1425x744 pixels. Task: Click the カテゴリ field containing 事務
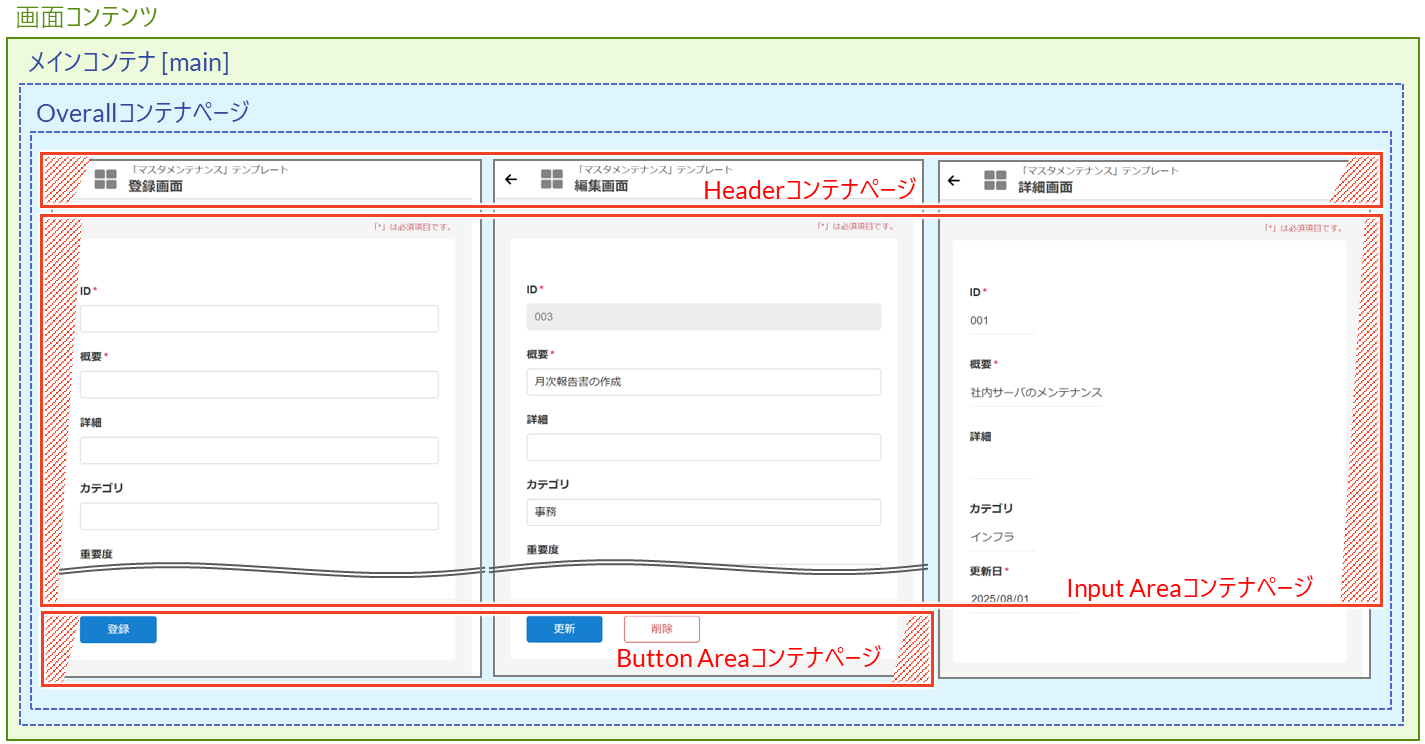703,512
